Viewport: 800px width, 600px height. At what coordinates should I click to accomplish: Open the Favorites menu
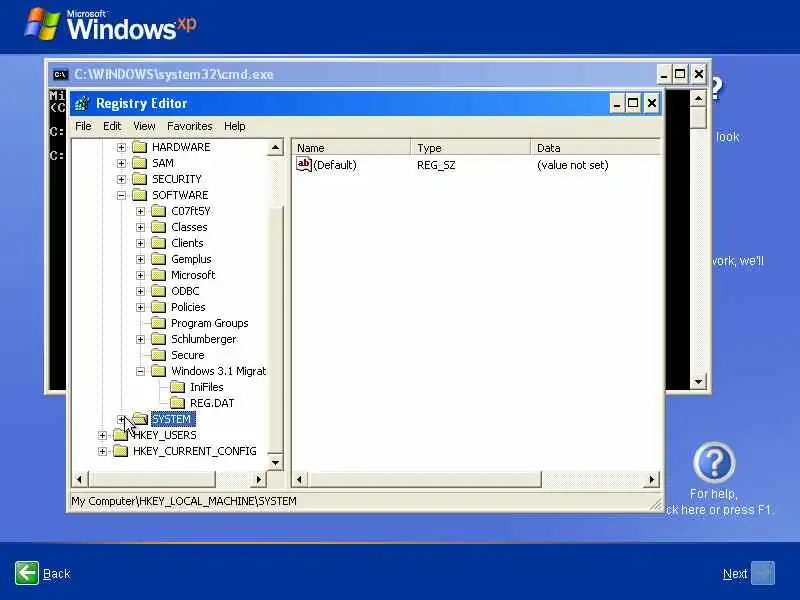189,126
